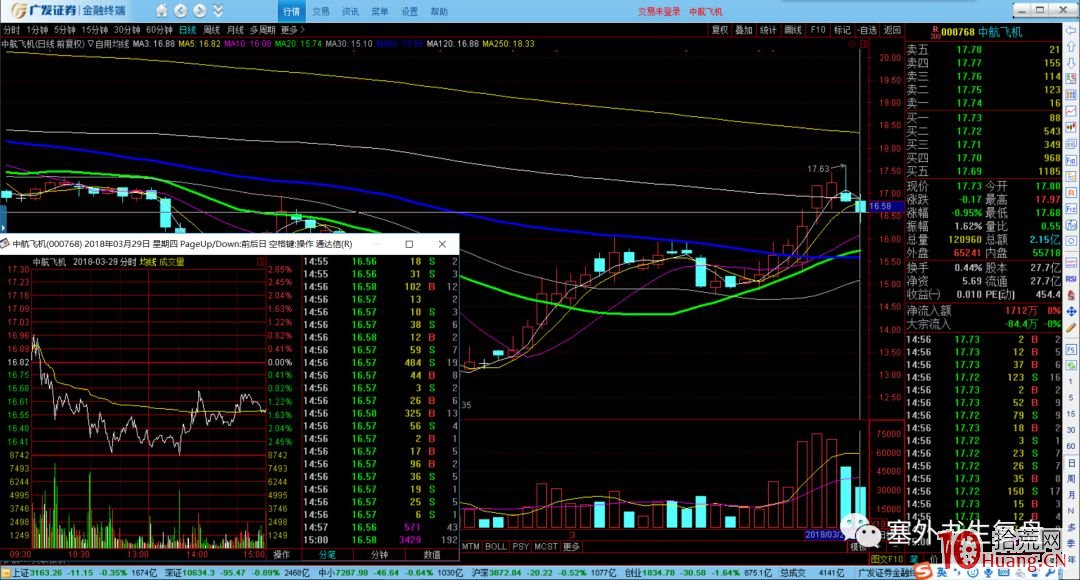Viewport: 1080px width, 580px height.
Task: Click the 叠加 overlay button
Action: pyautogui.click(x=744, y=30)
